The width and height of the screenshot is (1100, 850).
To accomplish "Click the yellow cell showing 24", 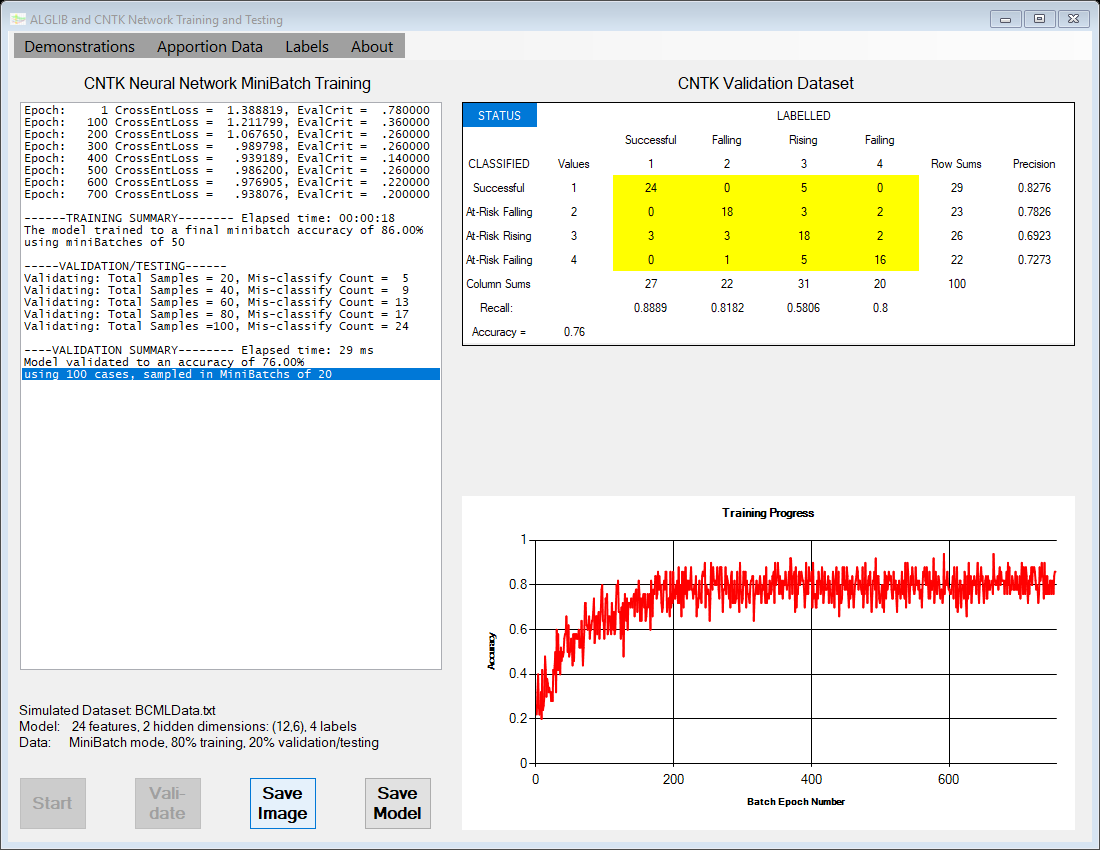I will [651, 188].
